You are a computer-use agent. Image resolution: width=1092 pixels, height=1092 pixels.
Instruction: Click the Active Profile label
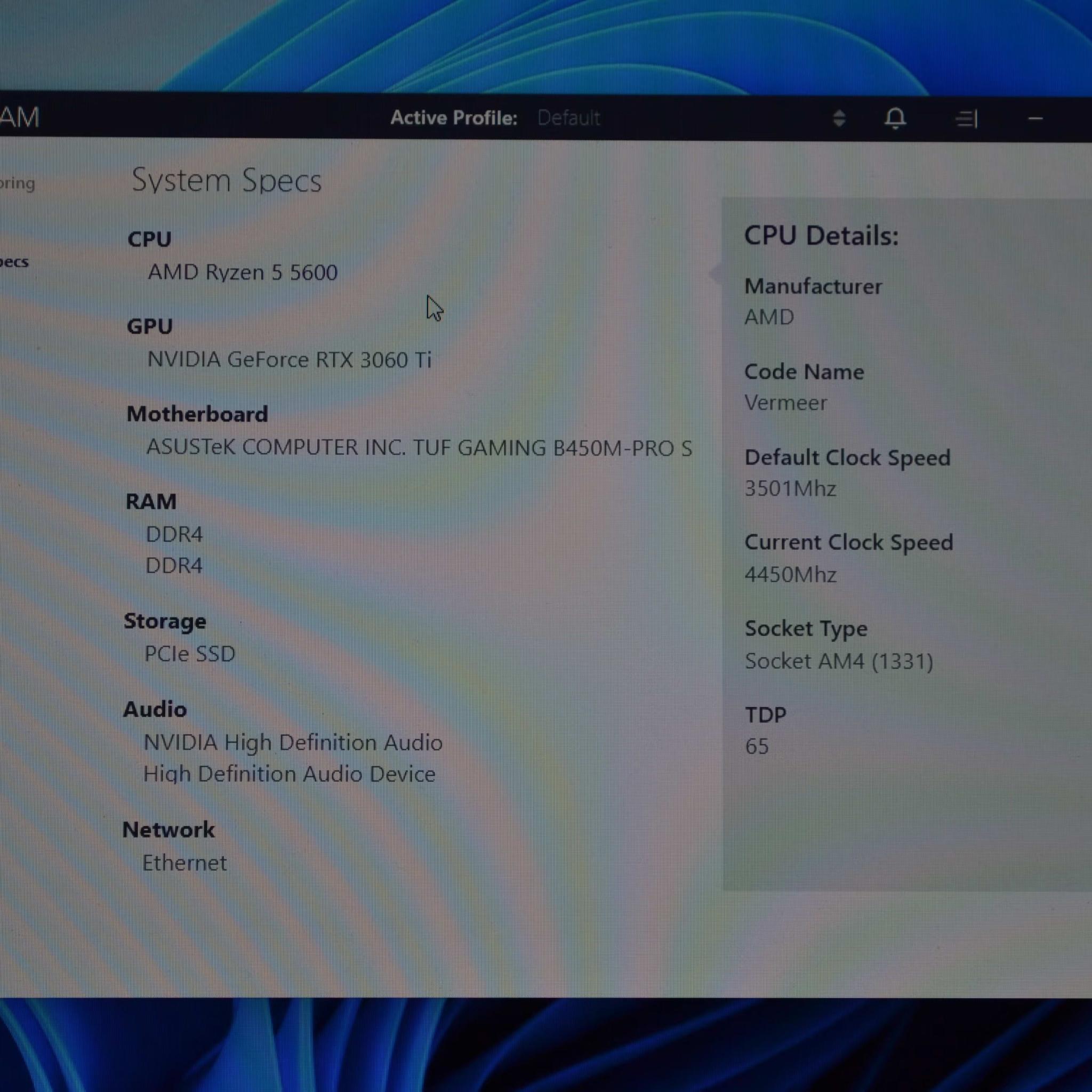(x=454, y=117)
